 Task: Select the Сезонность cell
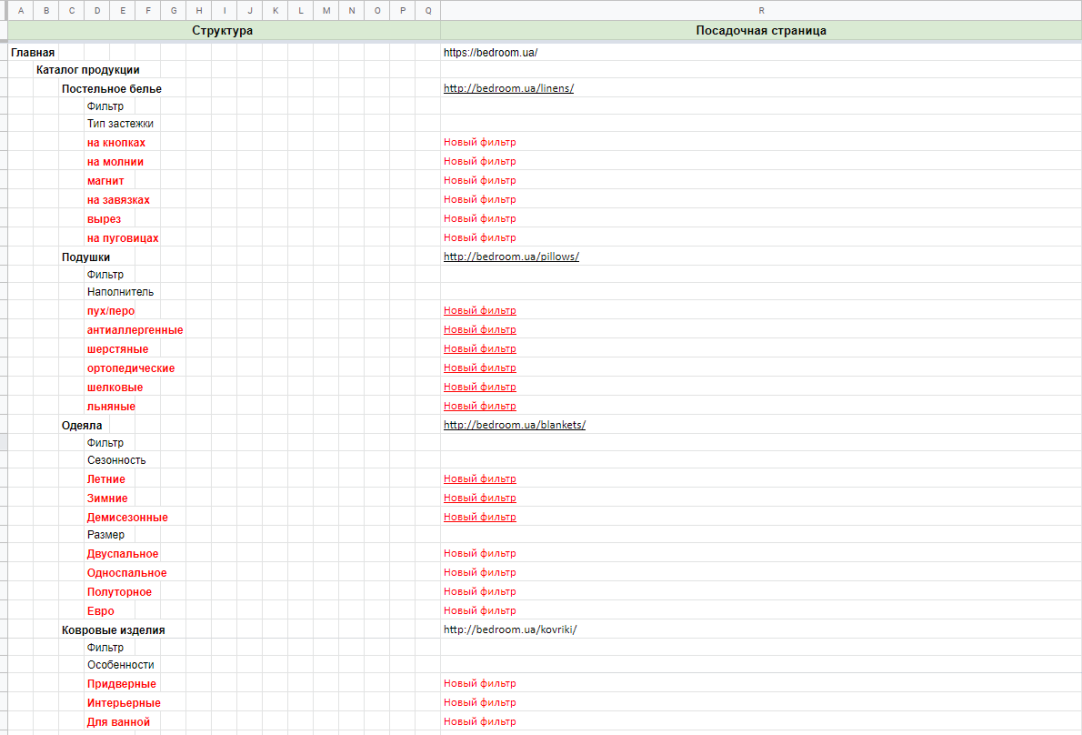[116, 460]
